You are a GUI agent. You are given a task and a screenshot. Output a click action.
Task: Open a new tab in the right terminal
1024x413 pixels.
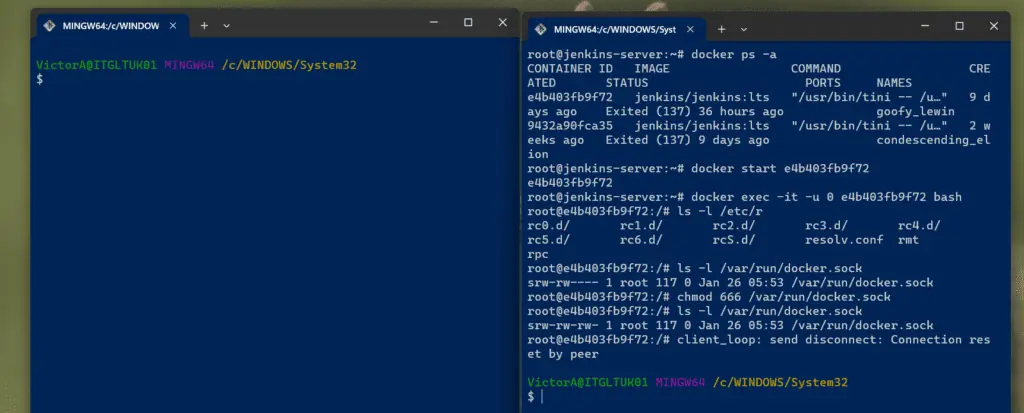click(x=721, y=29)
